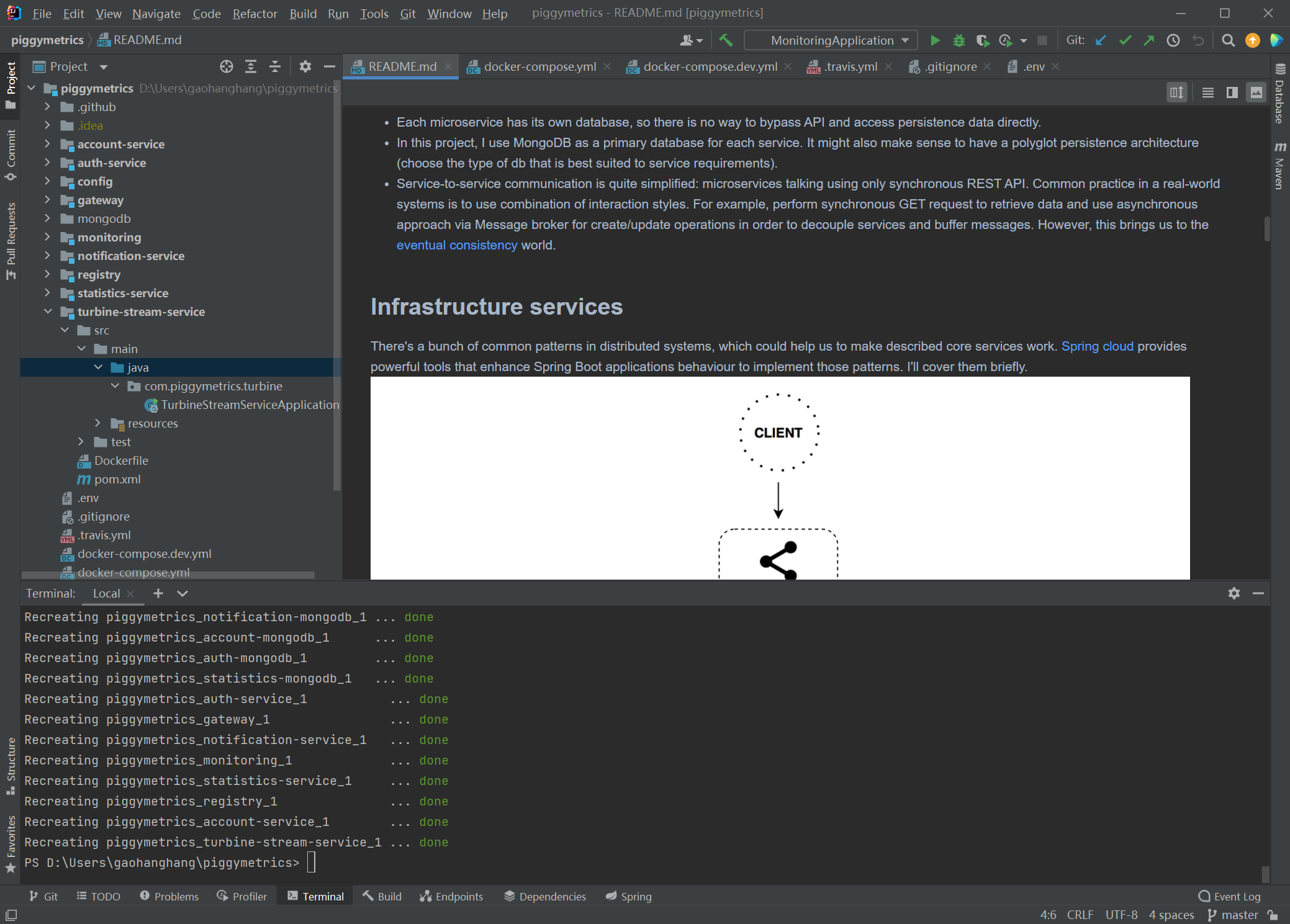Image resolution: width=1290 pixels, height=924 pixels.
Task: Open Database tool window on right strip
Action: click(x=1280, y=94)
